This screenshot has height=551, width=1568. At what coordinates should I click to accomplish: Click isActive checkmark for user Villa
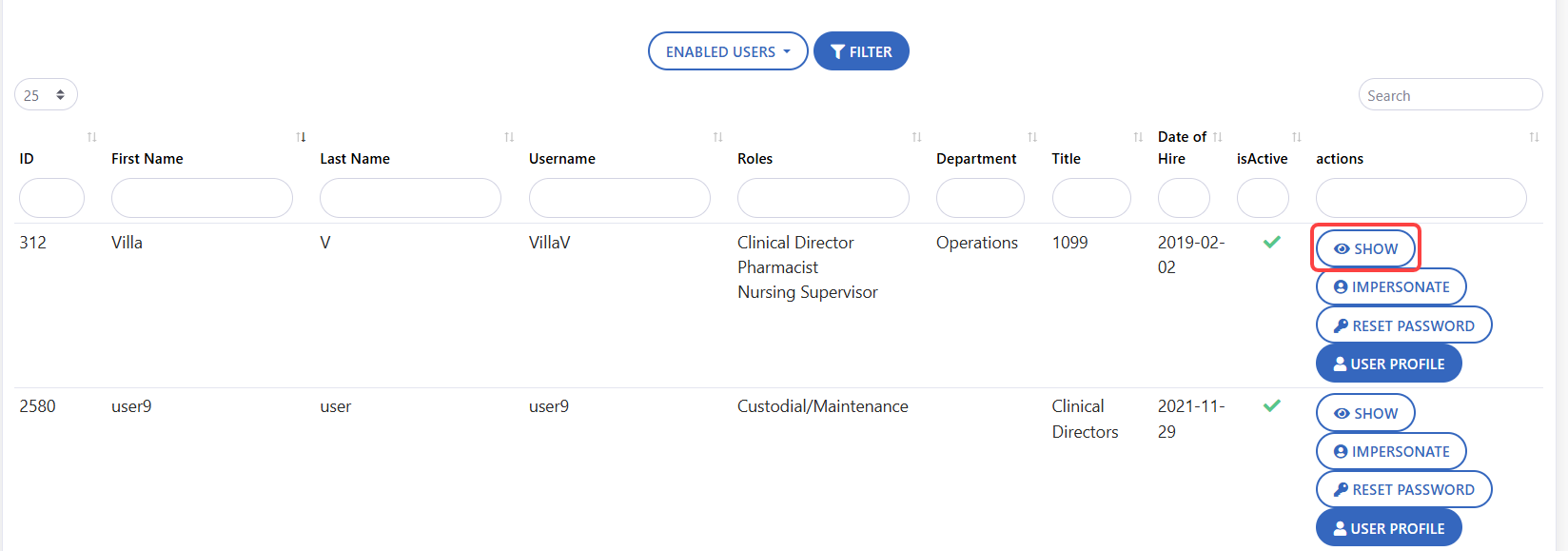[1271, 242]
